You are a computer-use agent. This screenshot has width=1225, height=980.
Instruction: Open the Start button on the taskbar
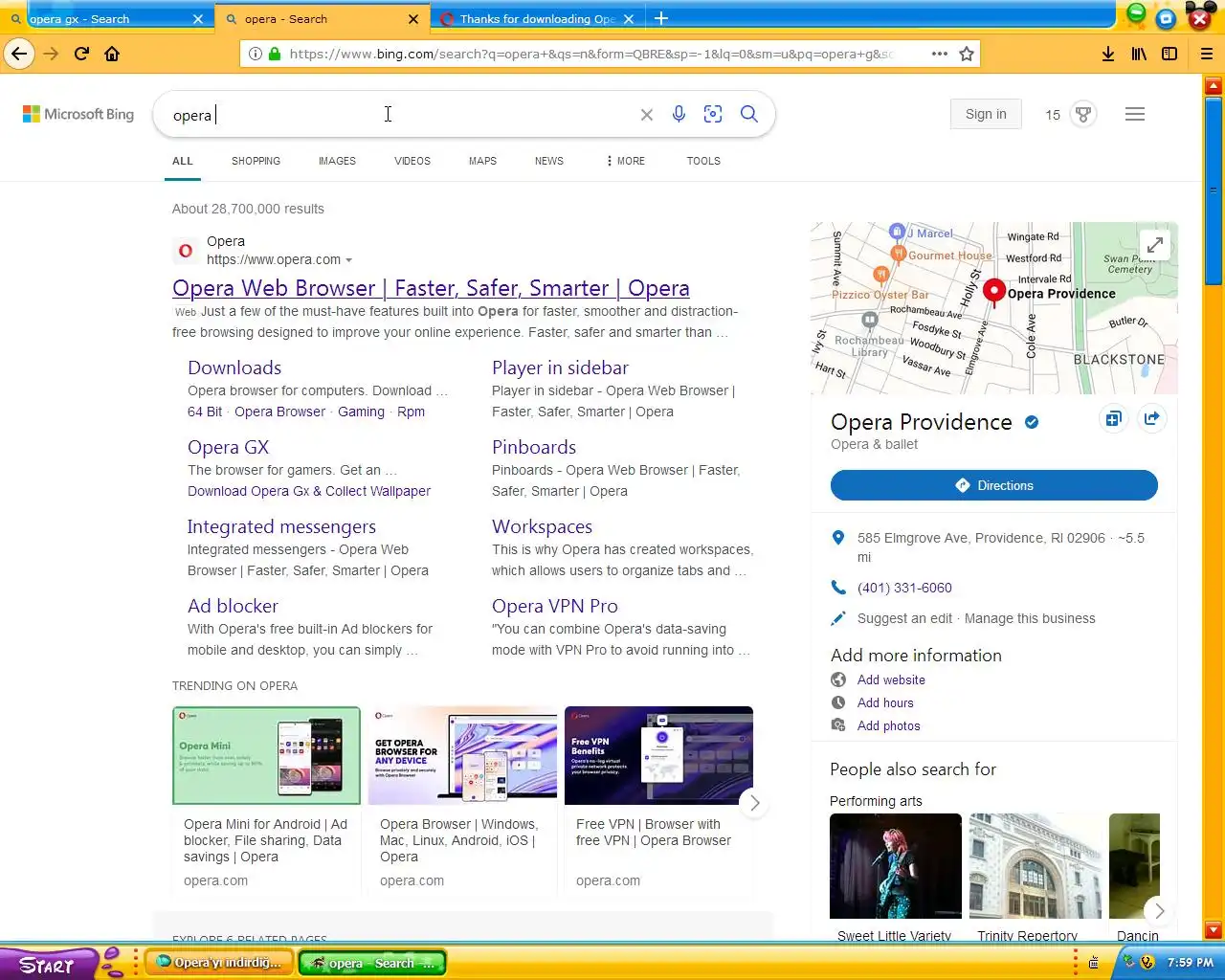point(48,964)
